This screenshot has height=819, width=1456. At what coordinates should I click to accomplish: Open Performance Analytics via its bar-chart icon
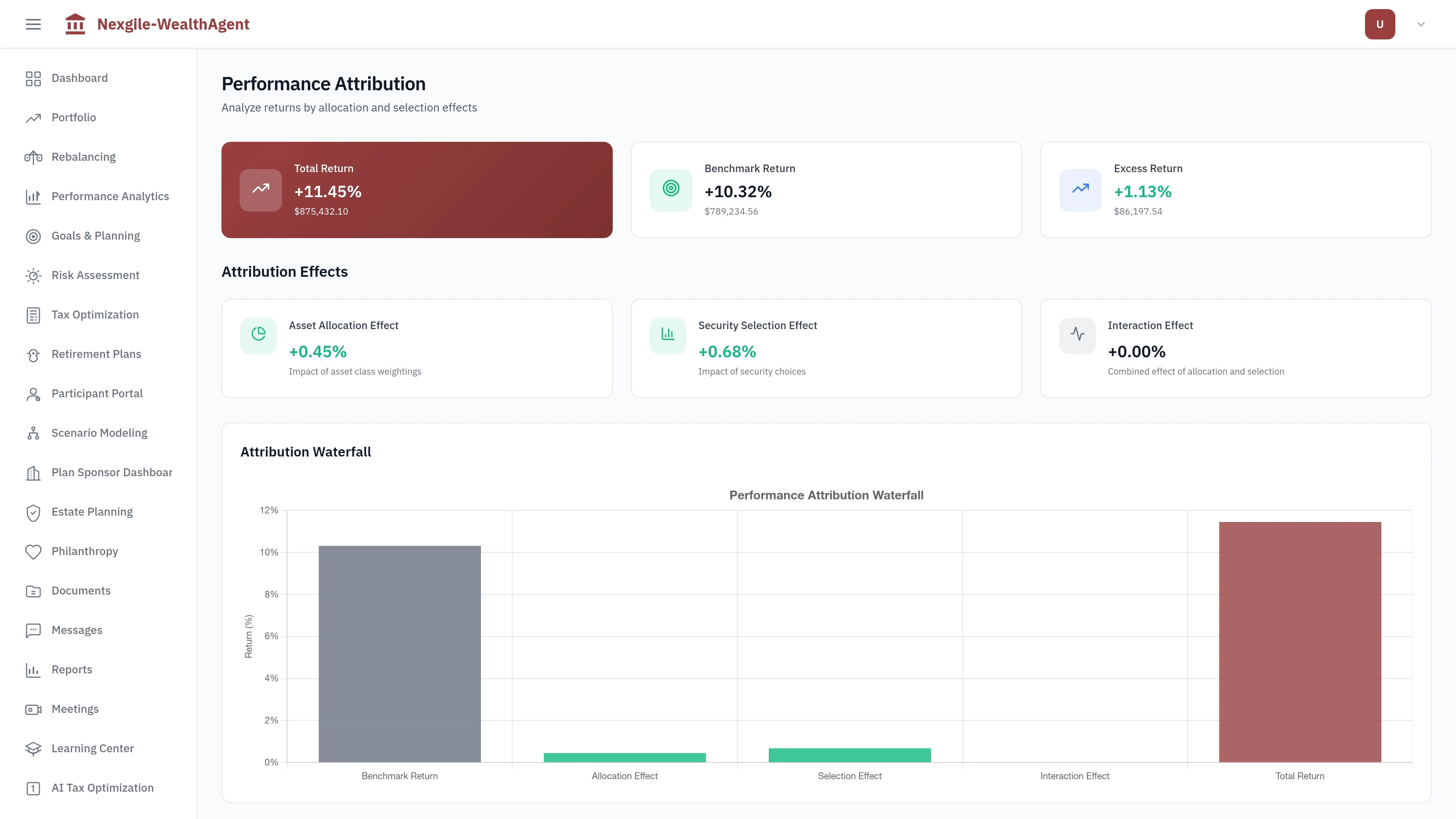tap(33, 196)
